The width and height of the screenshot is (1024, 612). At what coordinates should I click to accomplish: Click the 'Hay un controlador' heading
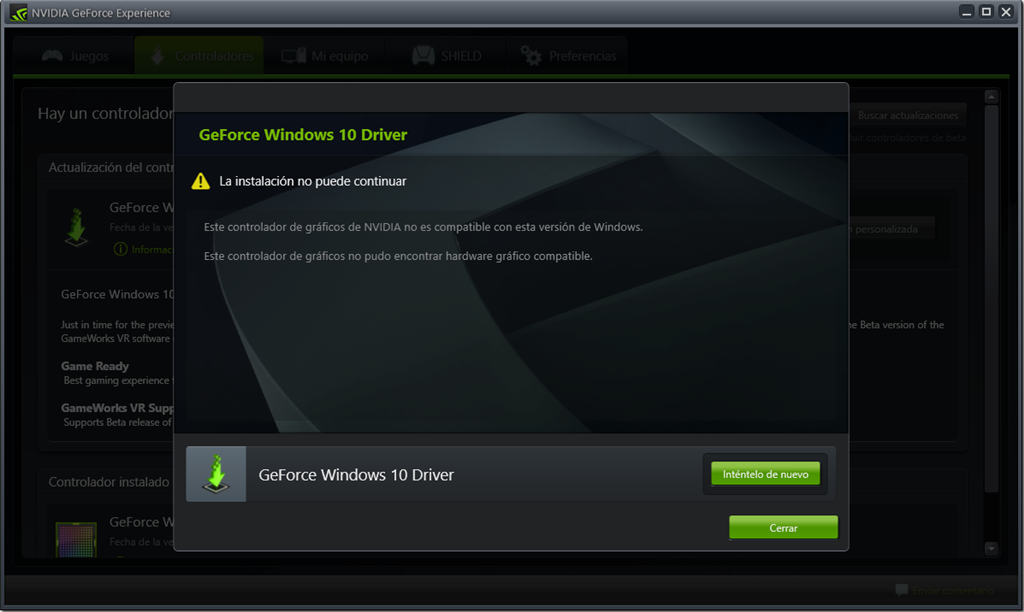(x=106, y=114)
